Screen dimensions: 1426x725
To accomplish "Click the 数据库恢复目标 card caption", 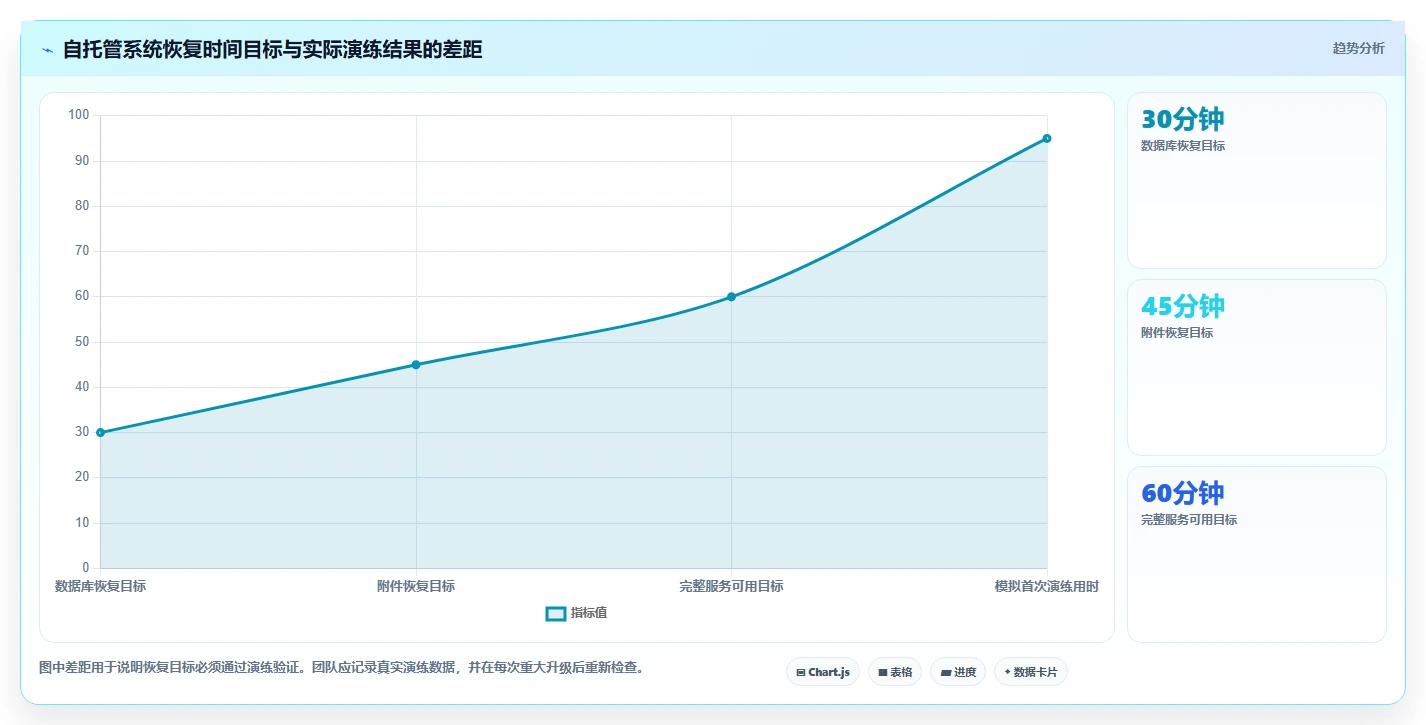I will [x=1183, y=146].
